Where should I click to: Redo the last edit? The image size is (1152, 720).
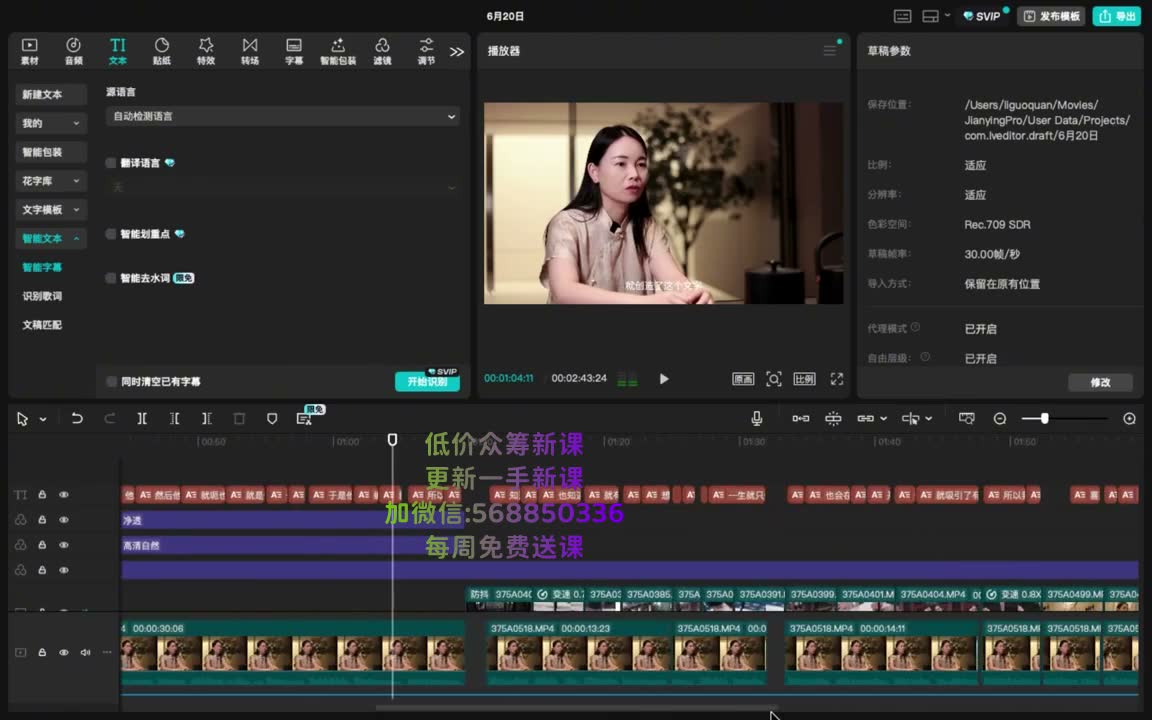pyautogui.click(x=109, y=418)
